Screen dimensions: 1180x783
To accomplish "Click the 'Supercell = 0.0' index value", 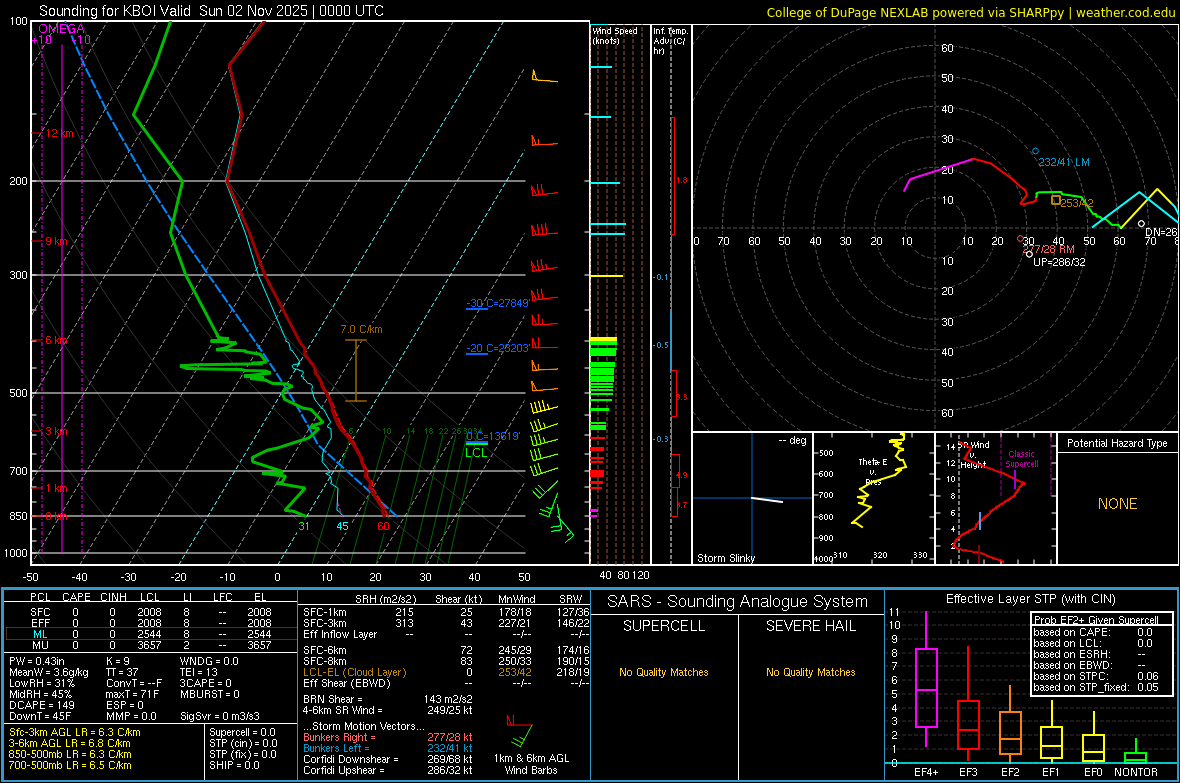I will coord(242,732).
